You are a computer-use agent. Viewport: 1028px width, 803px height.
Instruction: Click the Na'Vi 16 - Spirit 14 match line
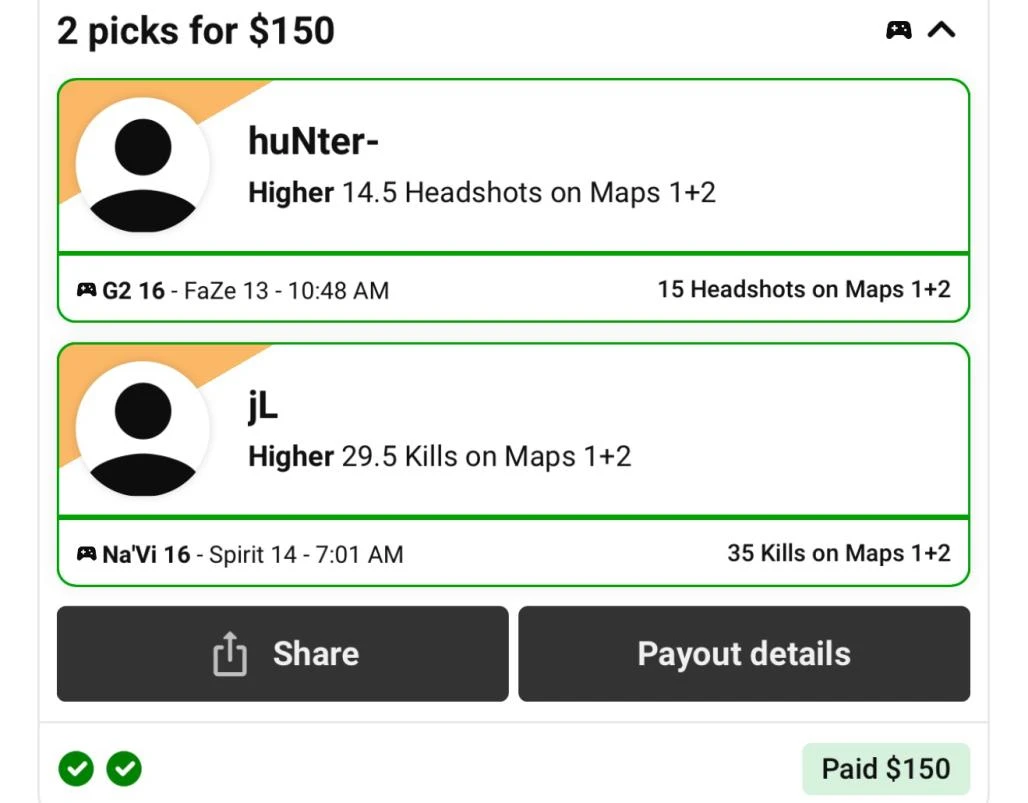tap(253, 555)
